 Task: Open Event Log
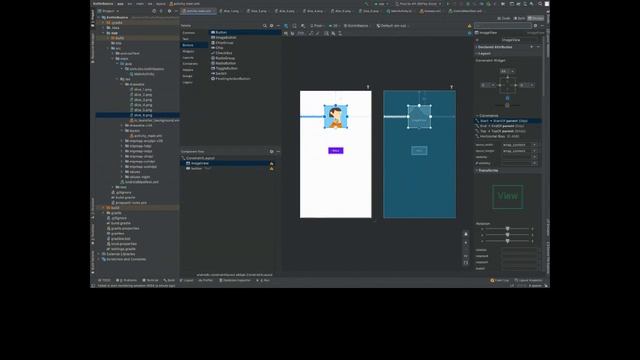[500, 280]
